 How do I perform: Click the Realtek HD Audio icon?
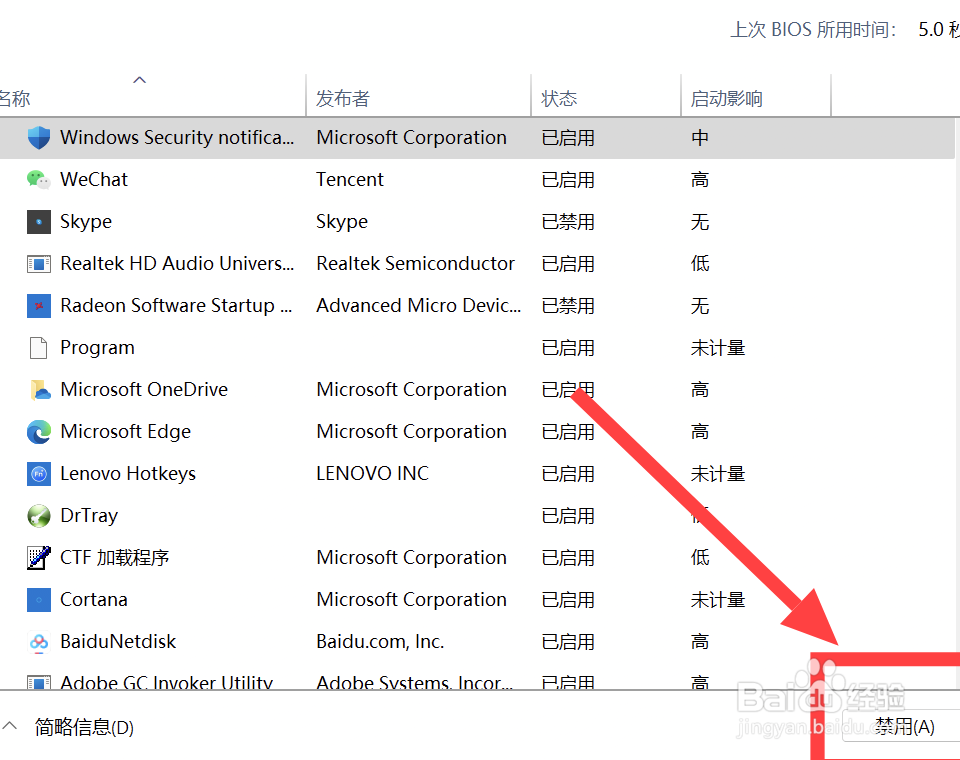pos(39,264)
